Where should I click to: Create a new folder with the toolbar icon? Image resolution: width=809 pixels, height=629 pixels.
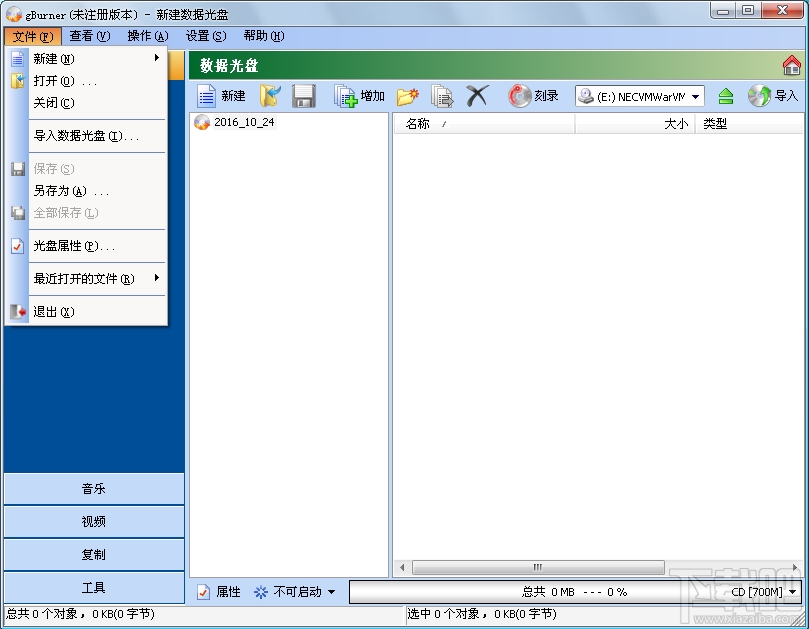coord(405,95)
